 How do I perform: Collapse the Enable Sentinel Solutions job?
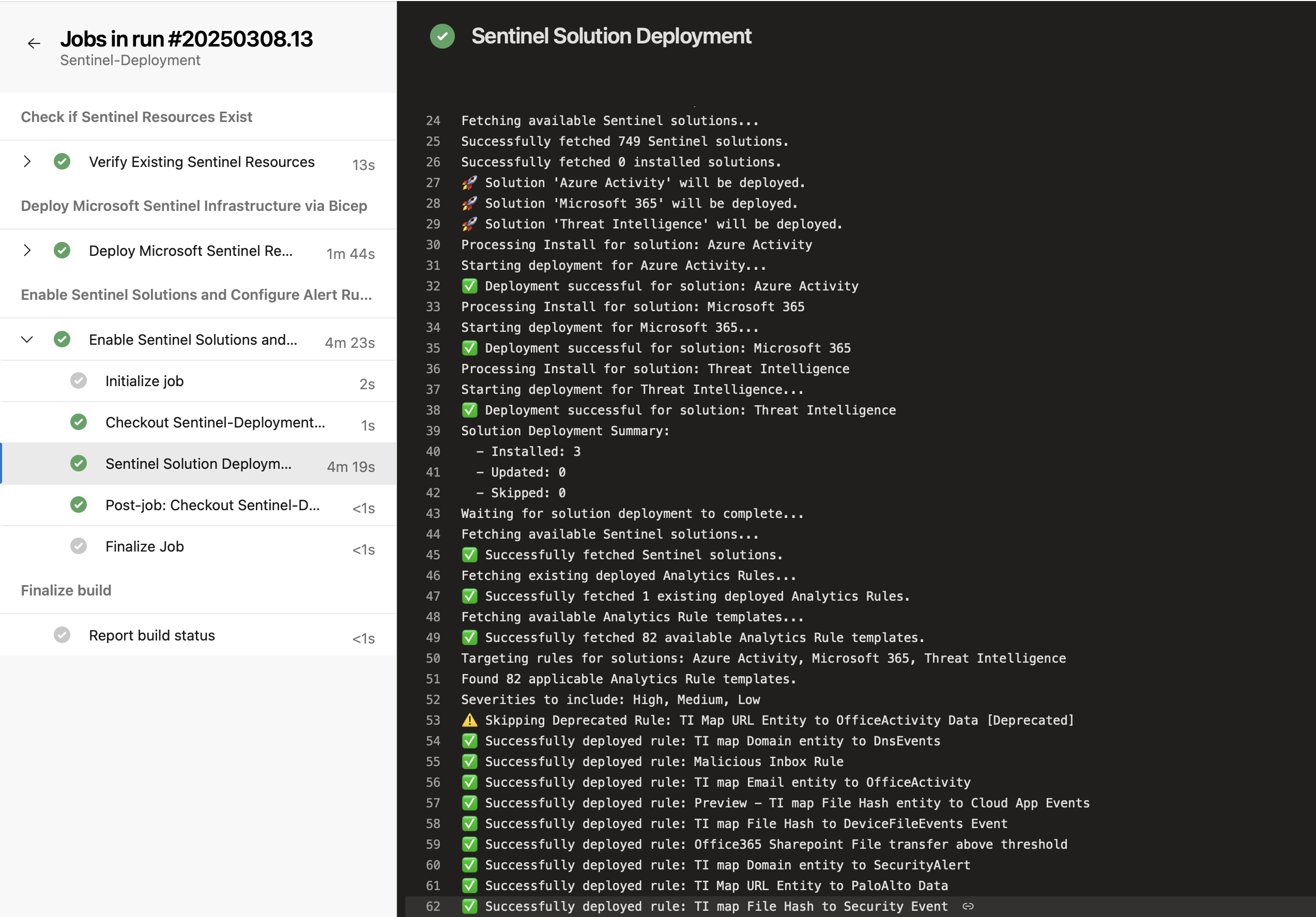point(27,339)
